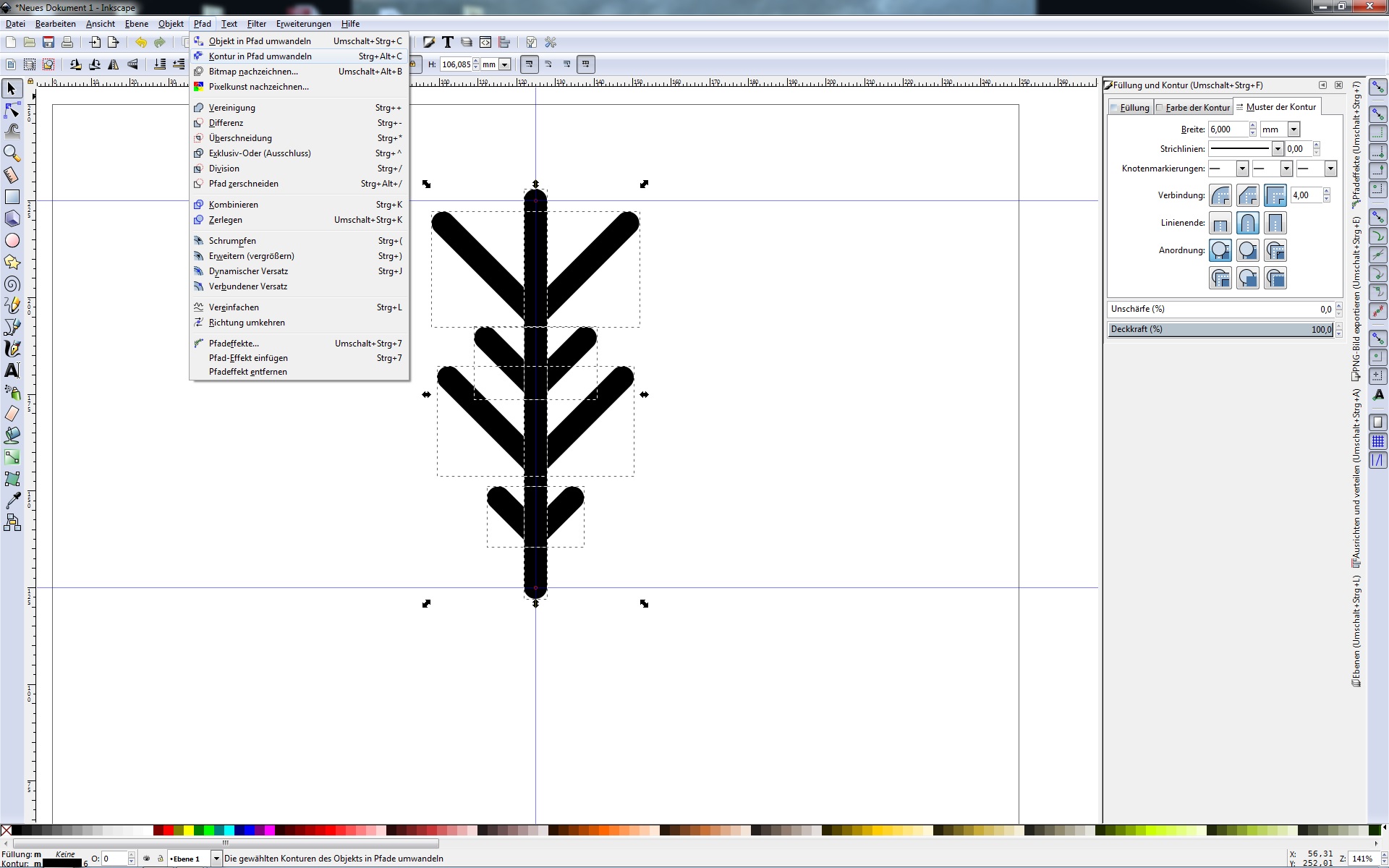Choose round cap Linienende button

coord(1248,223)
